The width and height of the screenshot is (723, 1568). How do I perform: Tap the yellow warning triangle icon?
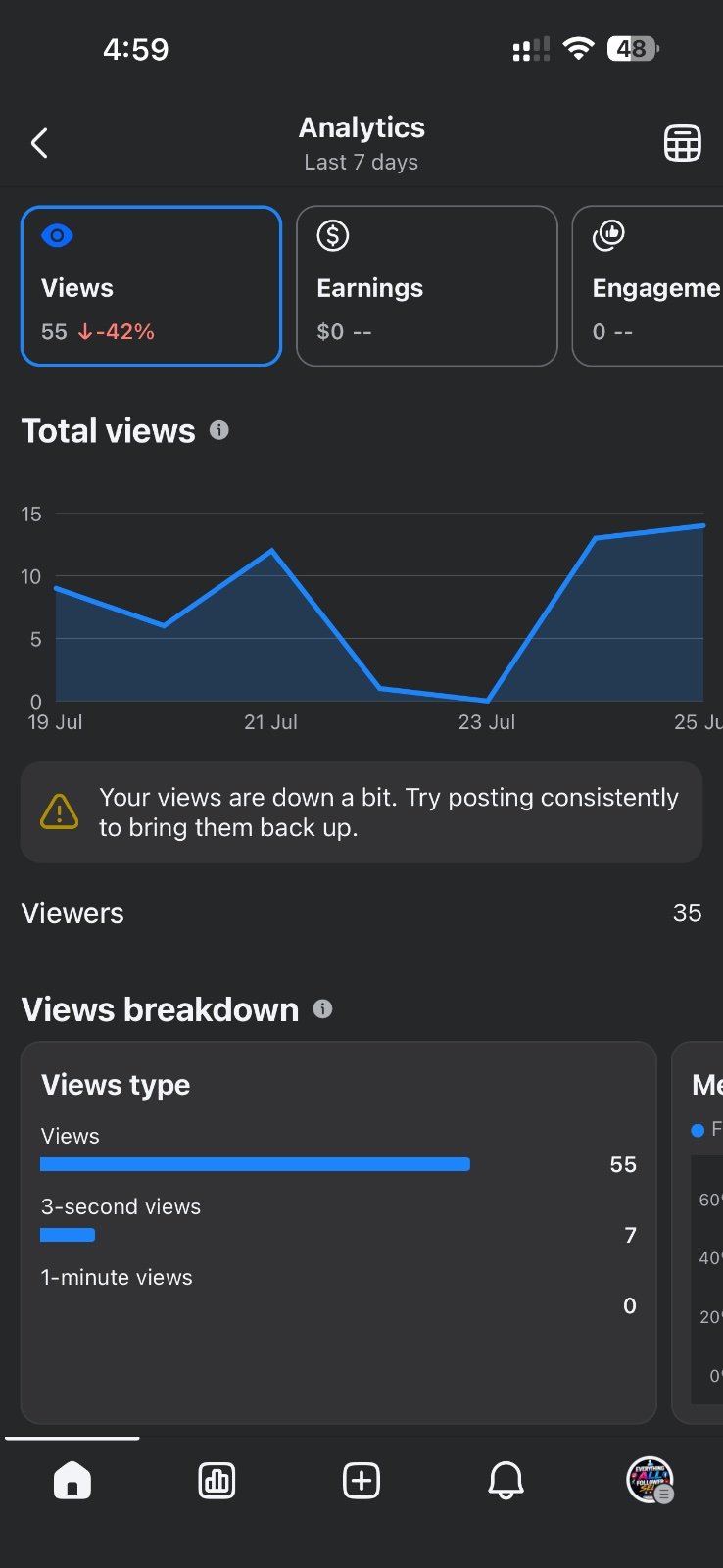pyautogui.click(x=60, y=811)
